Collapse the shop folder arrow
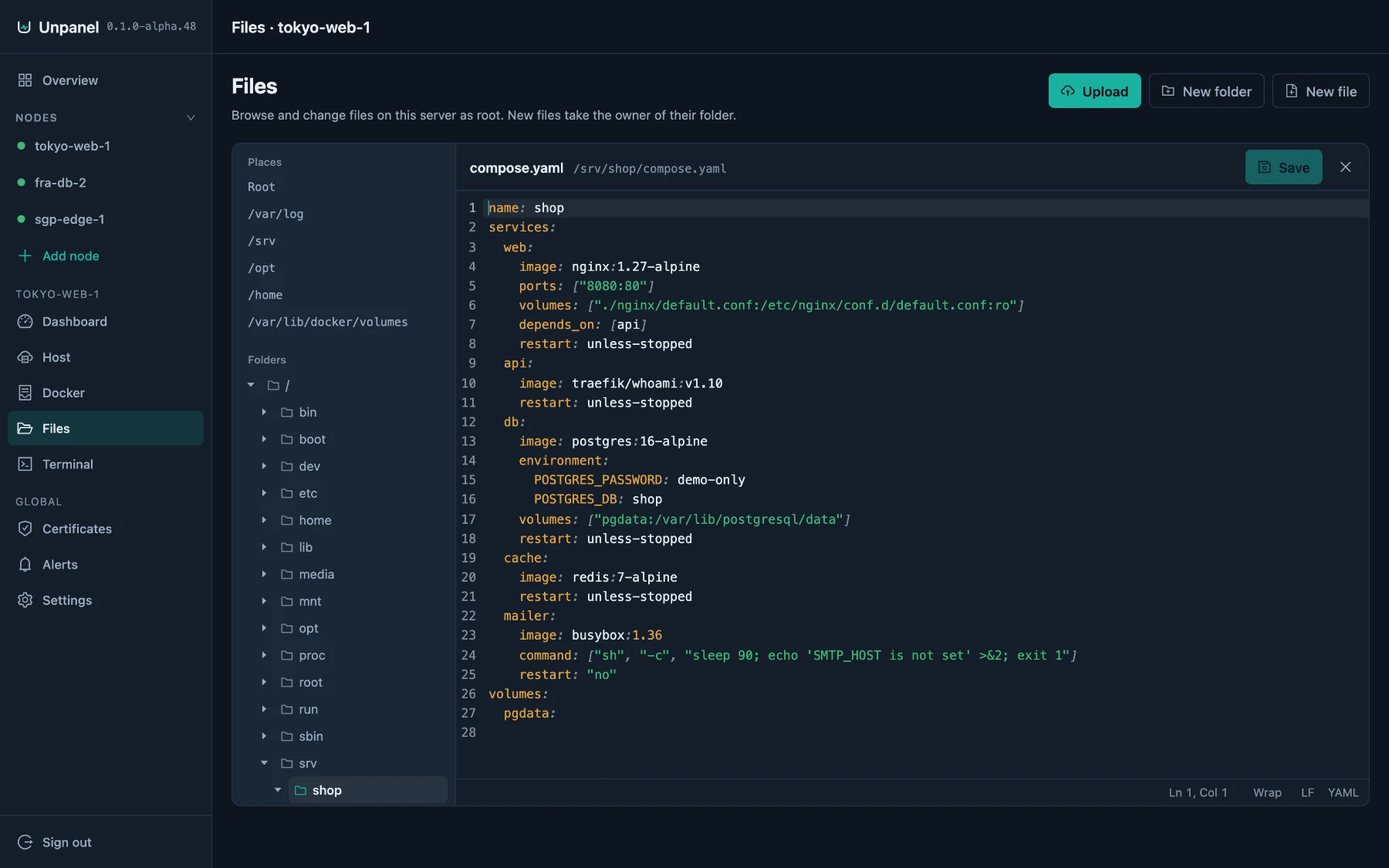 278,790
